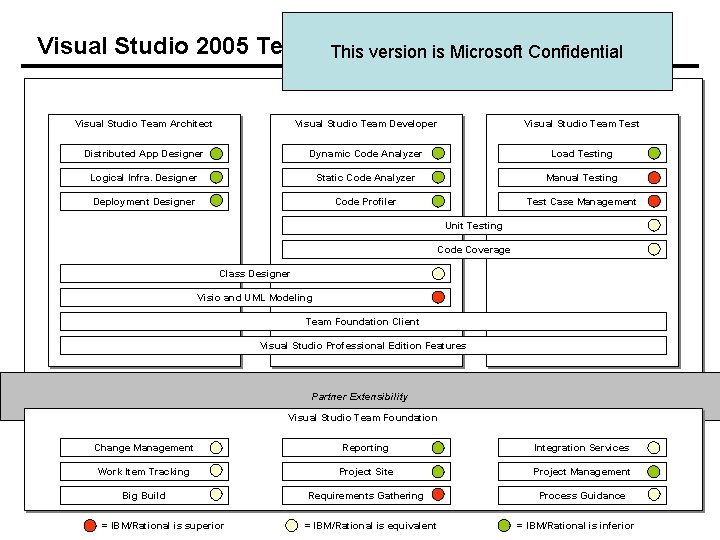Click the green circle next to Reporting
This screenshot has height=540, width=720.
pyautogui.click(x=439, y=448)
